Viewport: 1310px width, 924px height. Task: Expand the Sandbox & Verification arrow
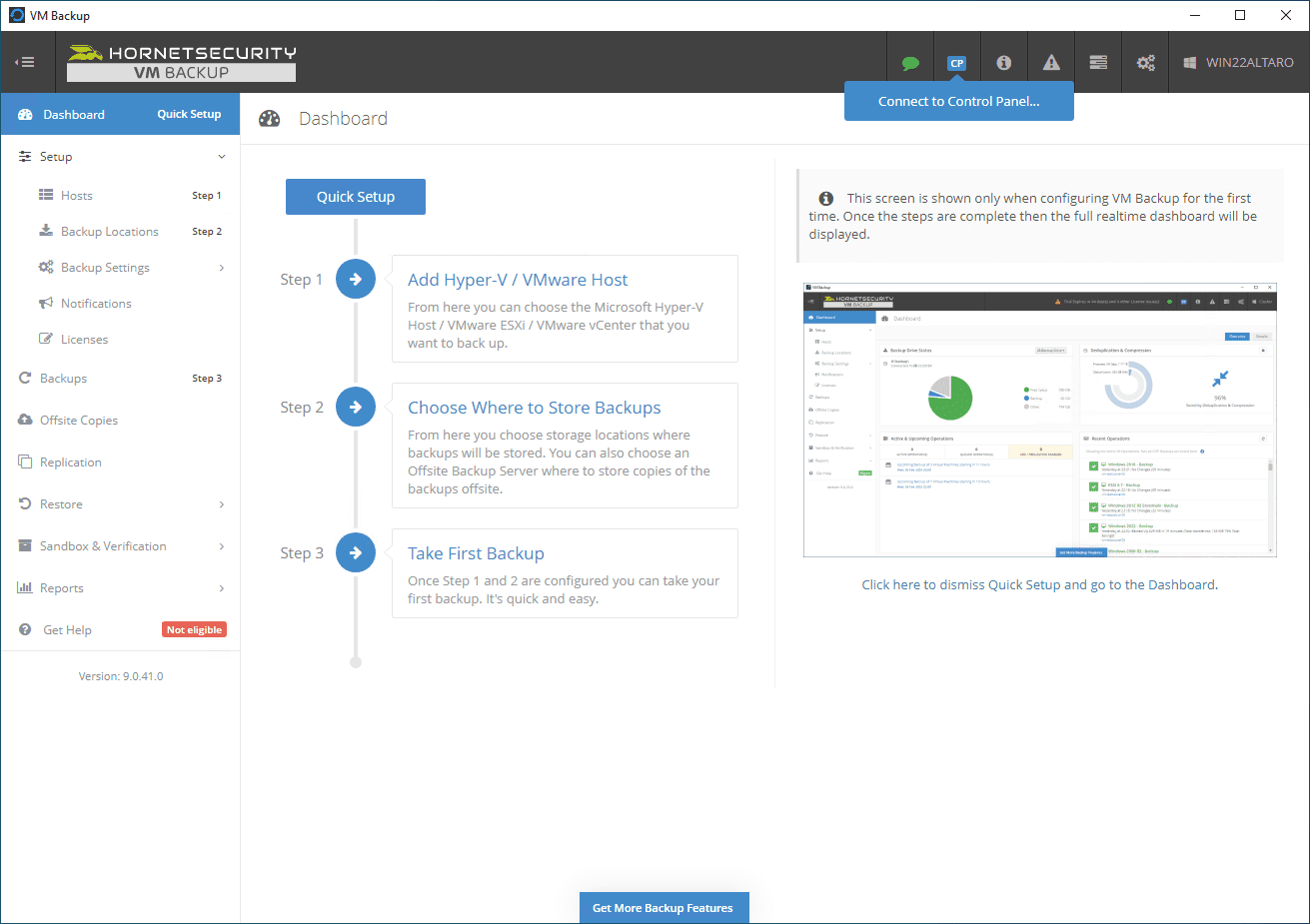(222, 546)
